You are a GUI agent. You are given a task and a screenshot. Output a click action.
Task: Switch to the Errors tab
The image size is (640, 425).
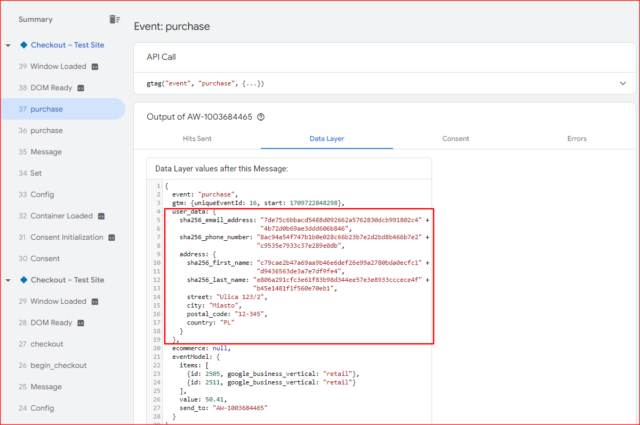(577, 138)
